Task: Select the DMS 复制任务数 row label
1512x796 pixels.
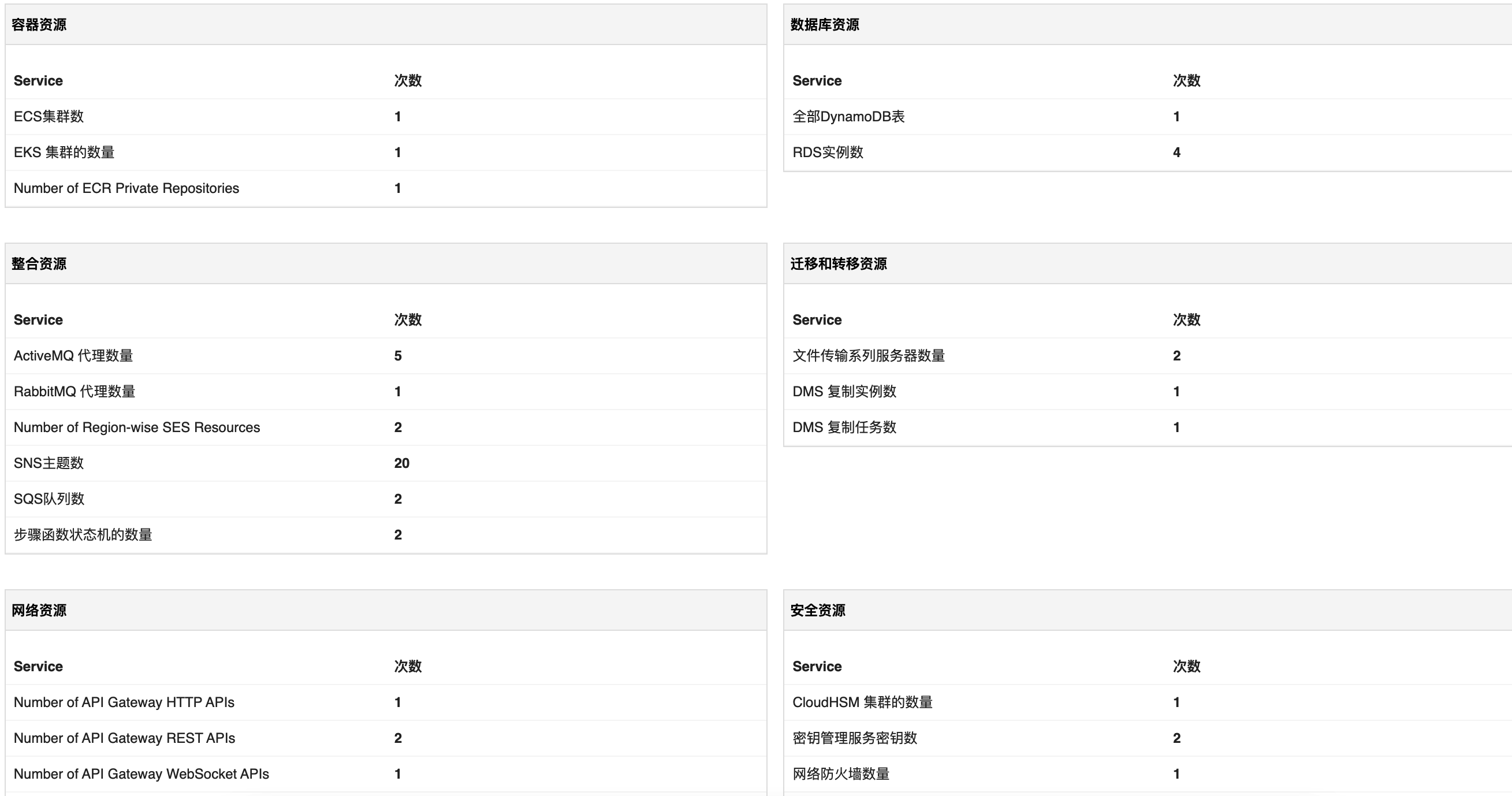Action: click(x=844, y=427)
